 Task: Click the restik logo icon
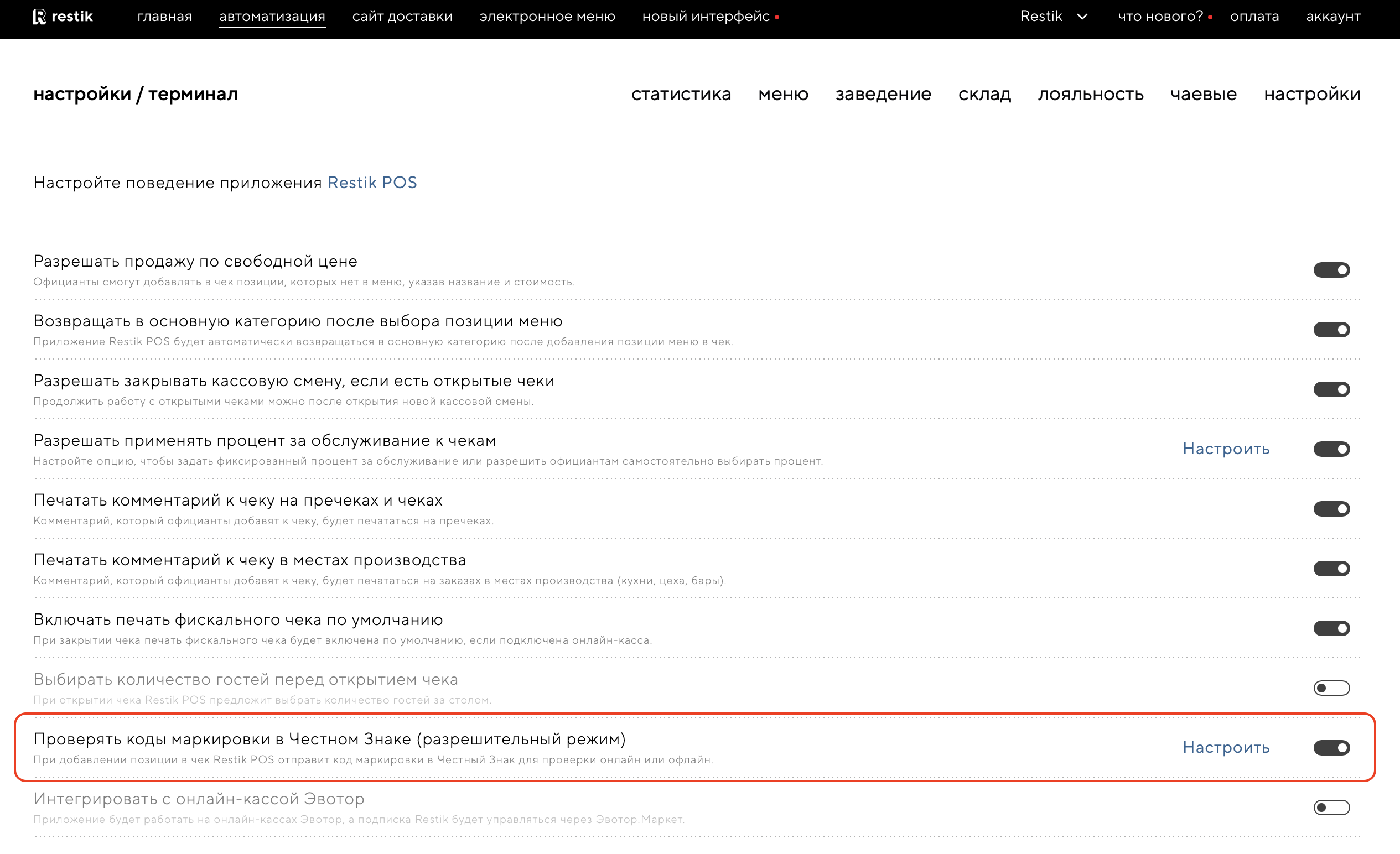point(39,17)
